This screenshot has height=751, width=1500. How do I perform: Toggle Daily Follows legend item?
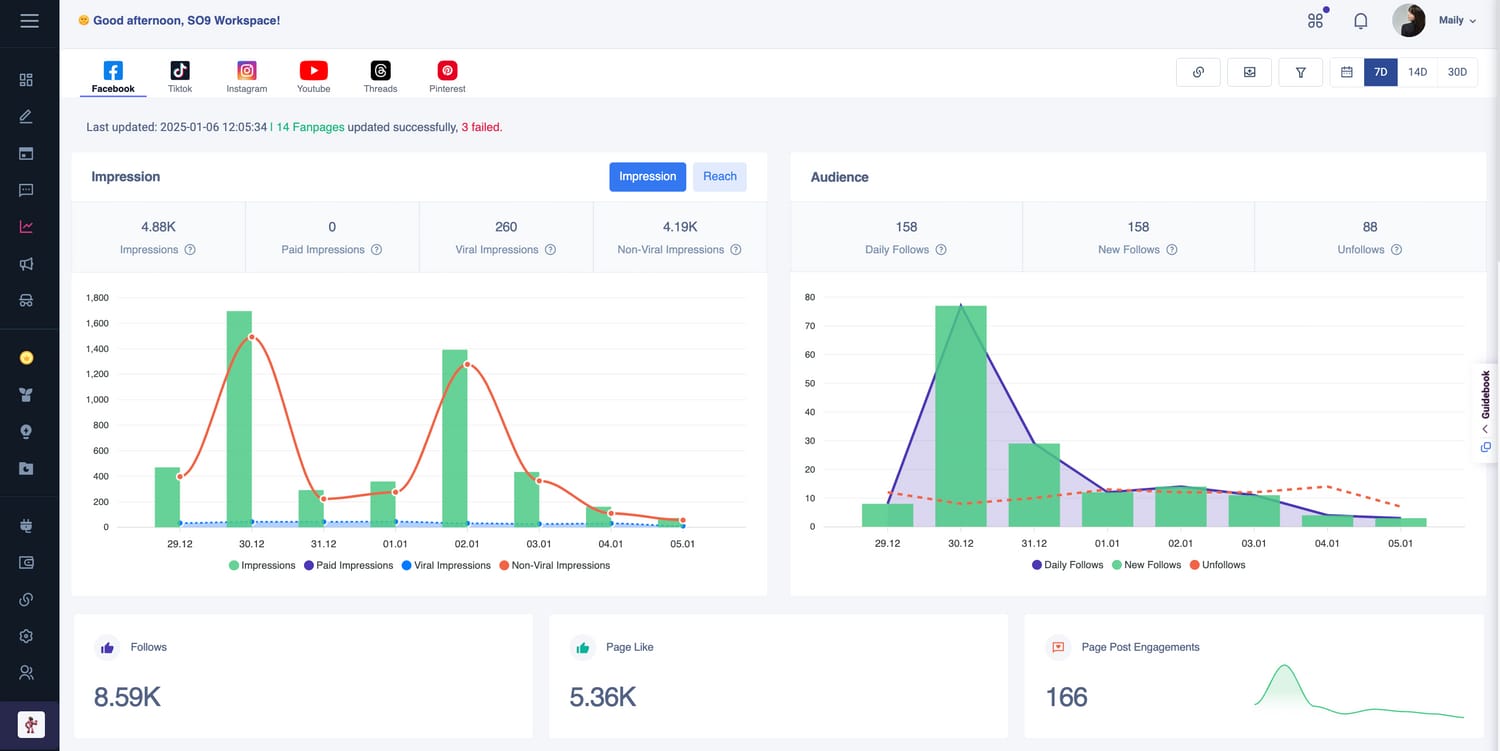pyautogui.click(x=1067, y=565)
